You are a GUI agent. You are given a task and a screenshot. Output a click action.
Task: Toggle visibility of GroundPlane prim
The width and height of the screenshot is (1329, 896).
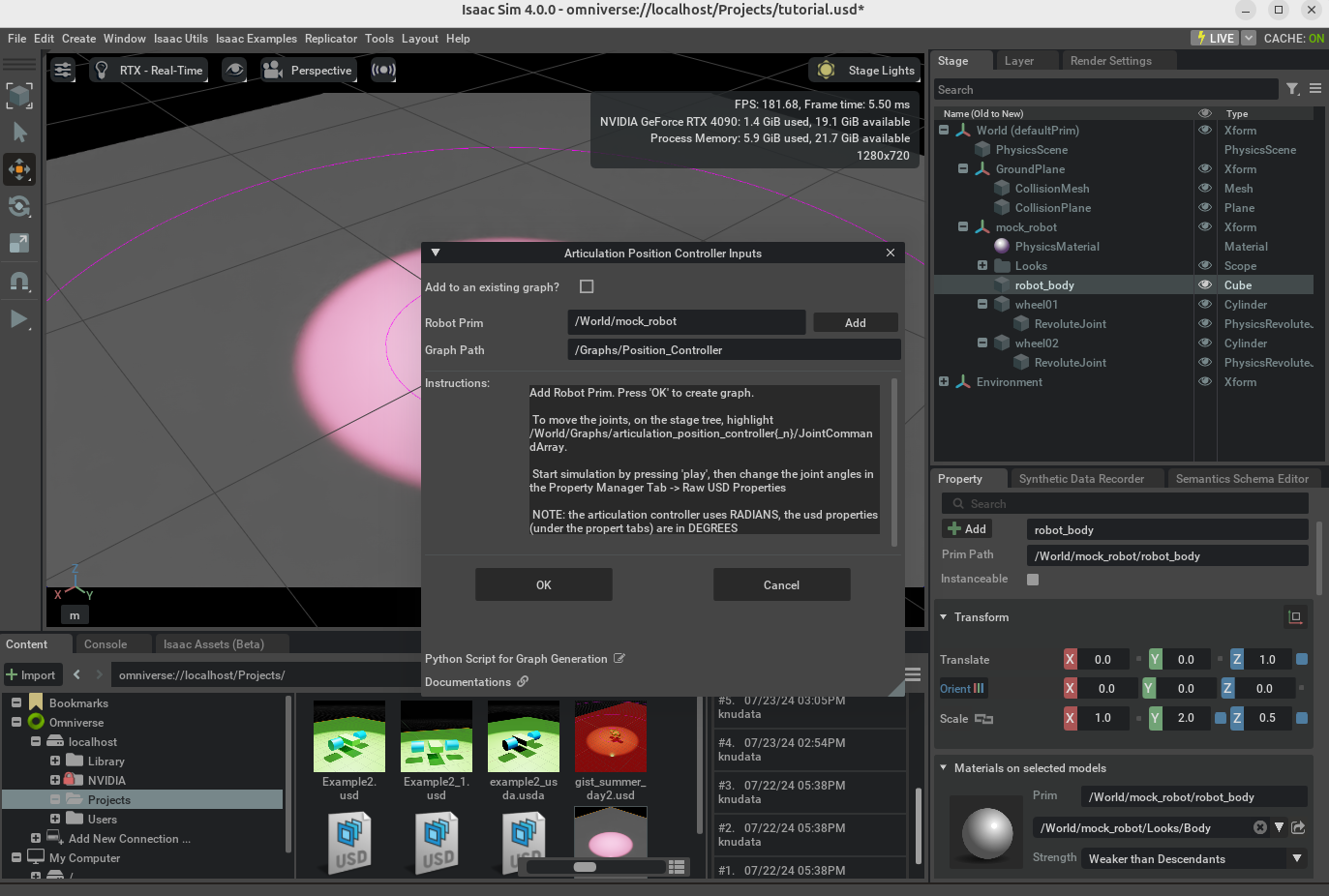[1205, 168]
